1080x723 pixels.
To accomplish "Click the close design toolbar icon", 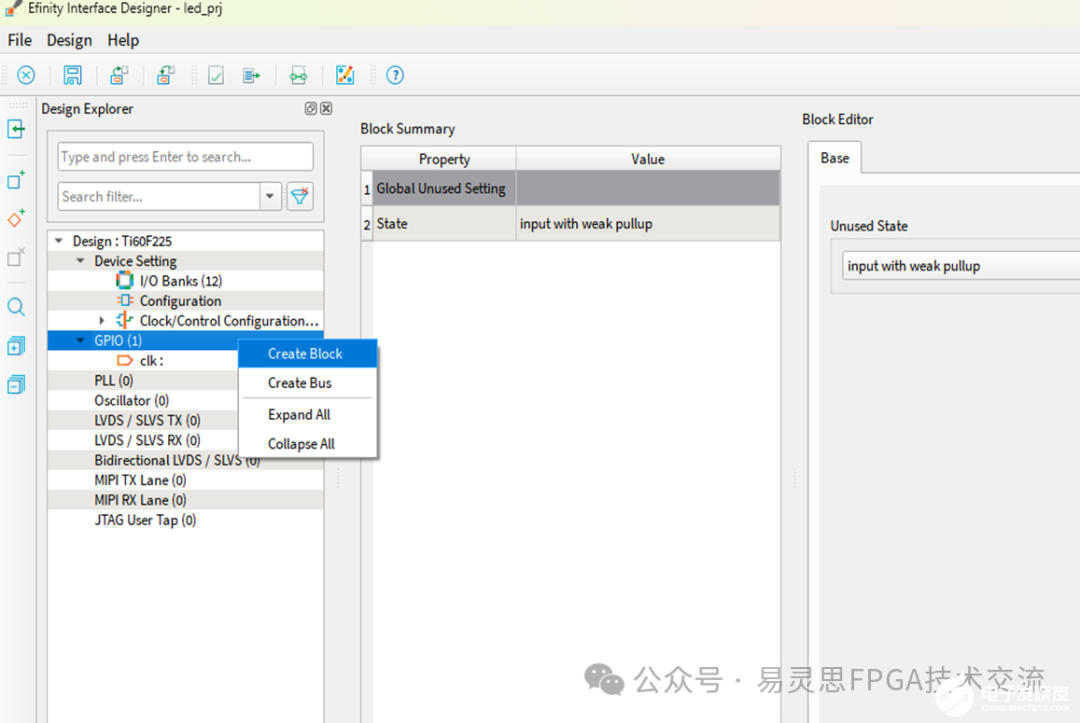I will click(26, 75).
